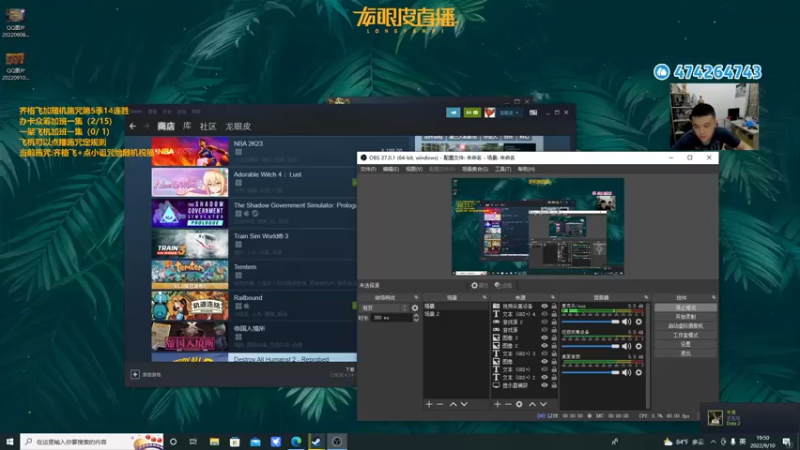The image size is (800, 450).
Task: Open Steam profile avatar
Action: point(490,112)
